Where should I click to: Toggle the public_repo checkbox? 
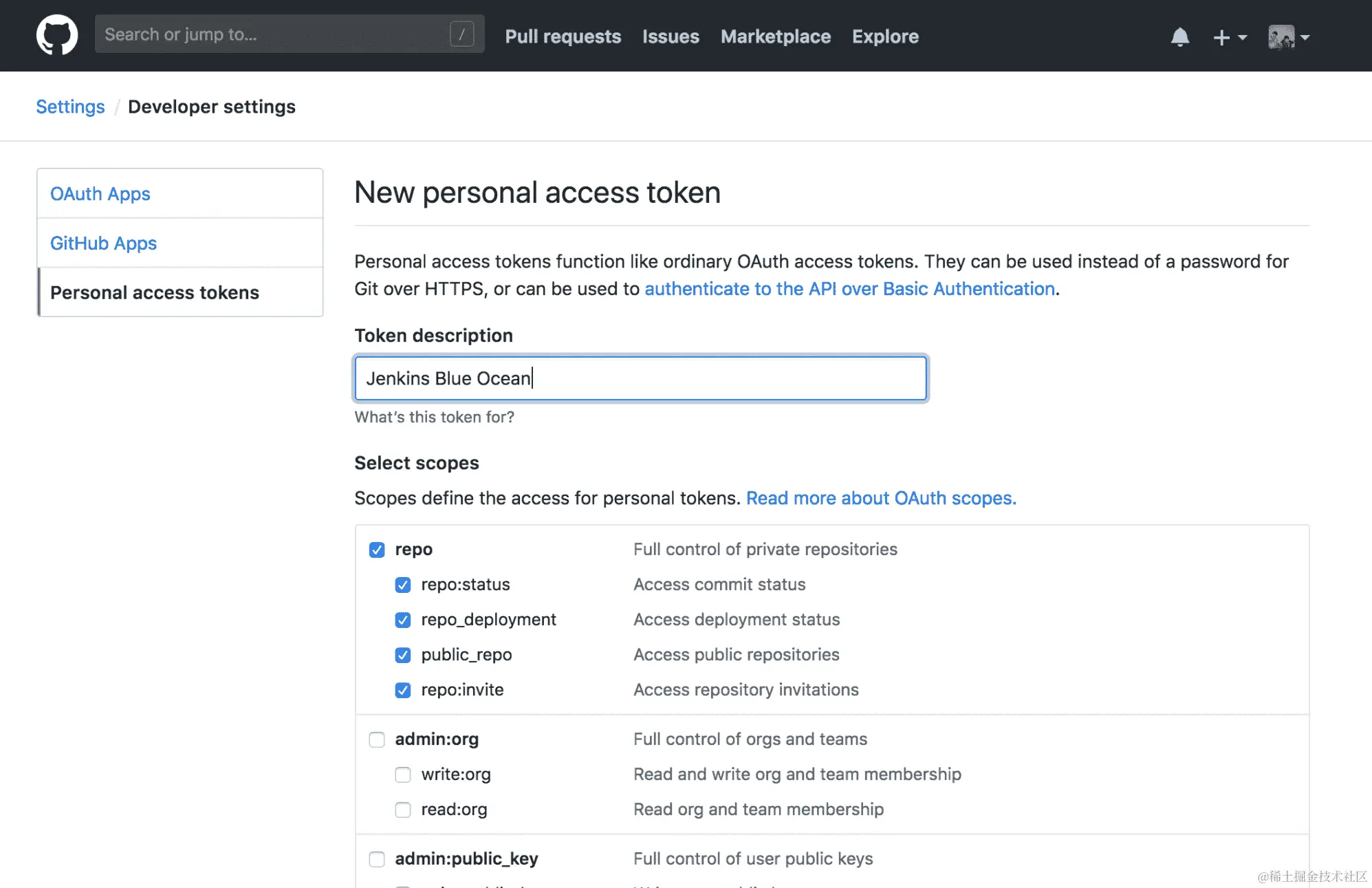click(403, 655)
